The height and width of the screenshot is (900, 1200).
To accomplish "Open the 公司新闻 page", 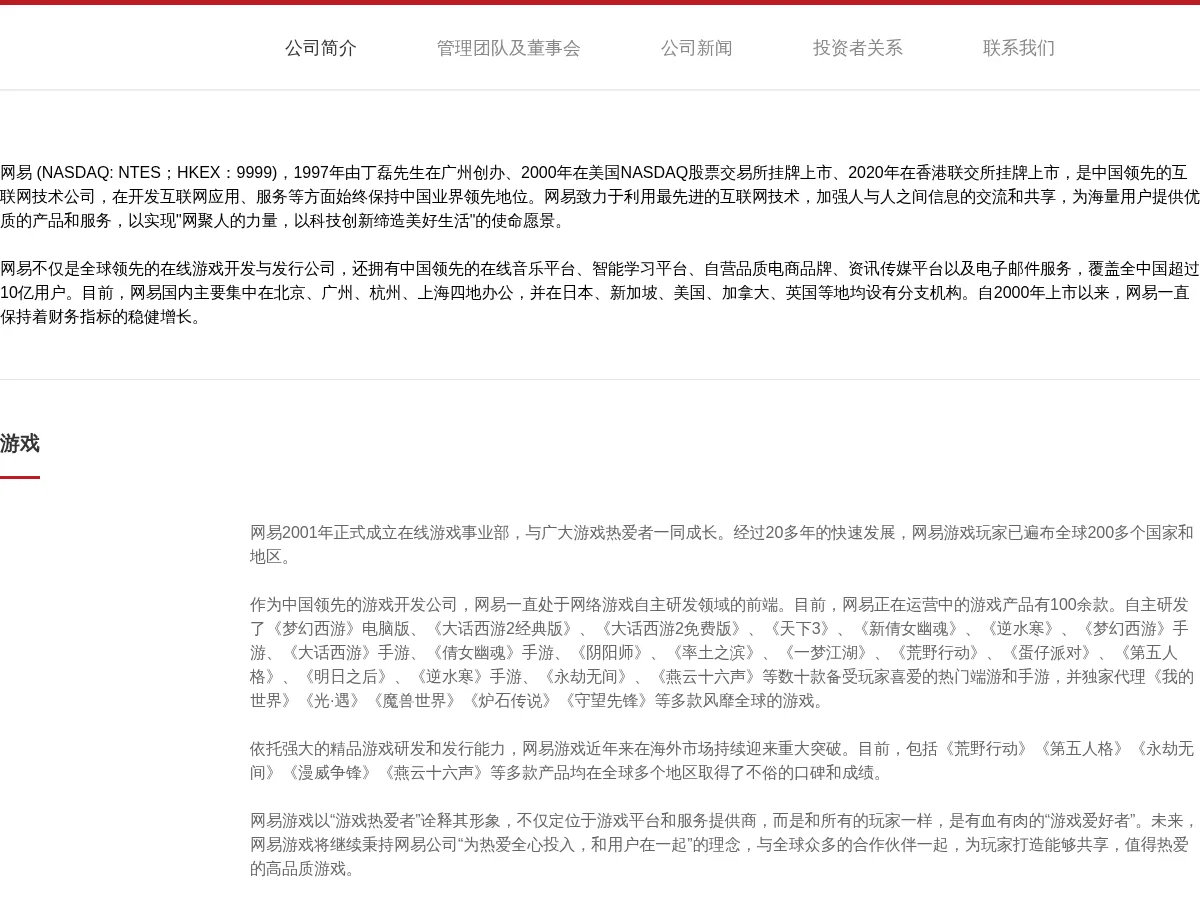I will [696, 48].
